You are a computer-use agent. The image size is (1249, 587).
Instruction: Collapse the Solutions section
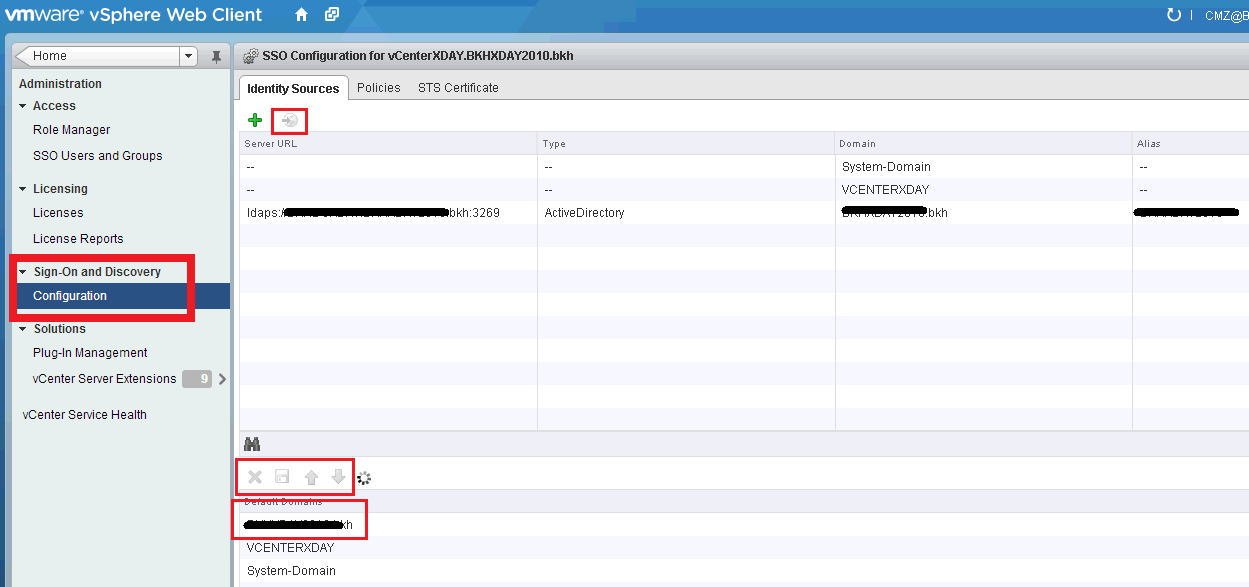pyautogui.click(x=23, y=329)
